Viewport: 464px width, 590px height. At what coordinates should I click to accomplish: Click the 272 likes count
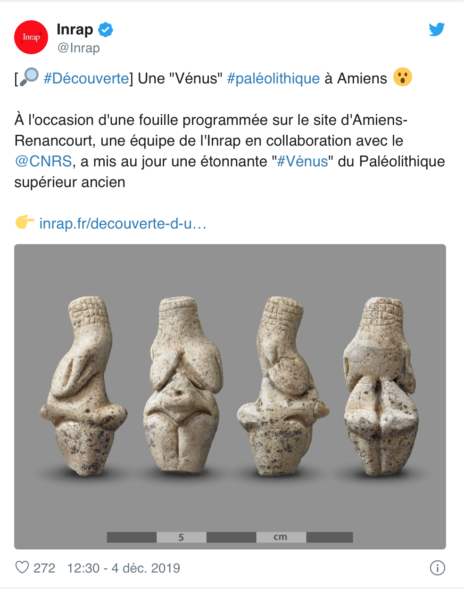coord(44,568)
